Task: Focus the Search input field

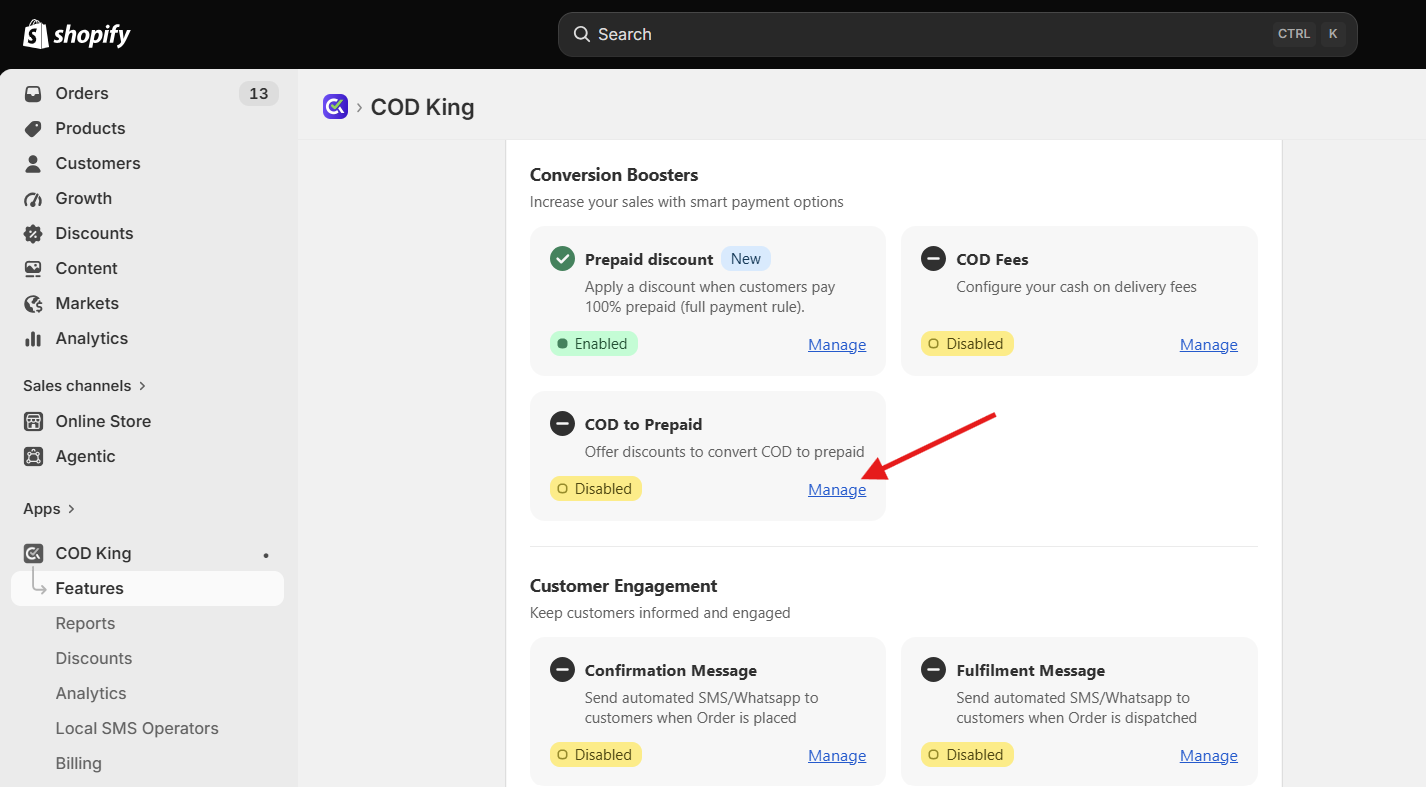Action: [x=958, y=34]
